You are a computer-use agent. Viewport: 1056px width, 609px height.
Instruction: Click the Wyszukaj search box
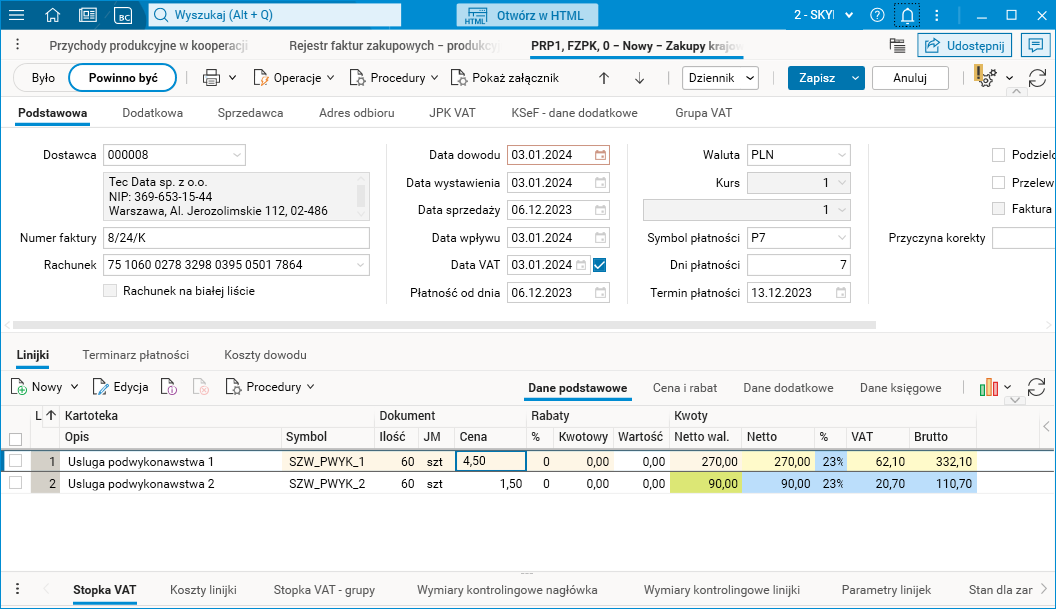coord(275,15)
